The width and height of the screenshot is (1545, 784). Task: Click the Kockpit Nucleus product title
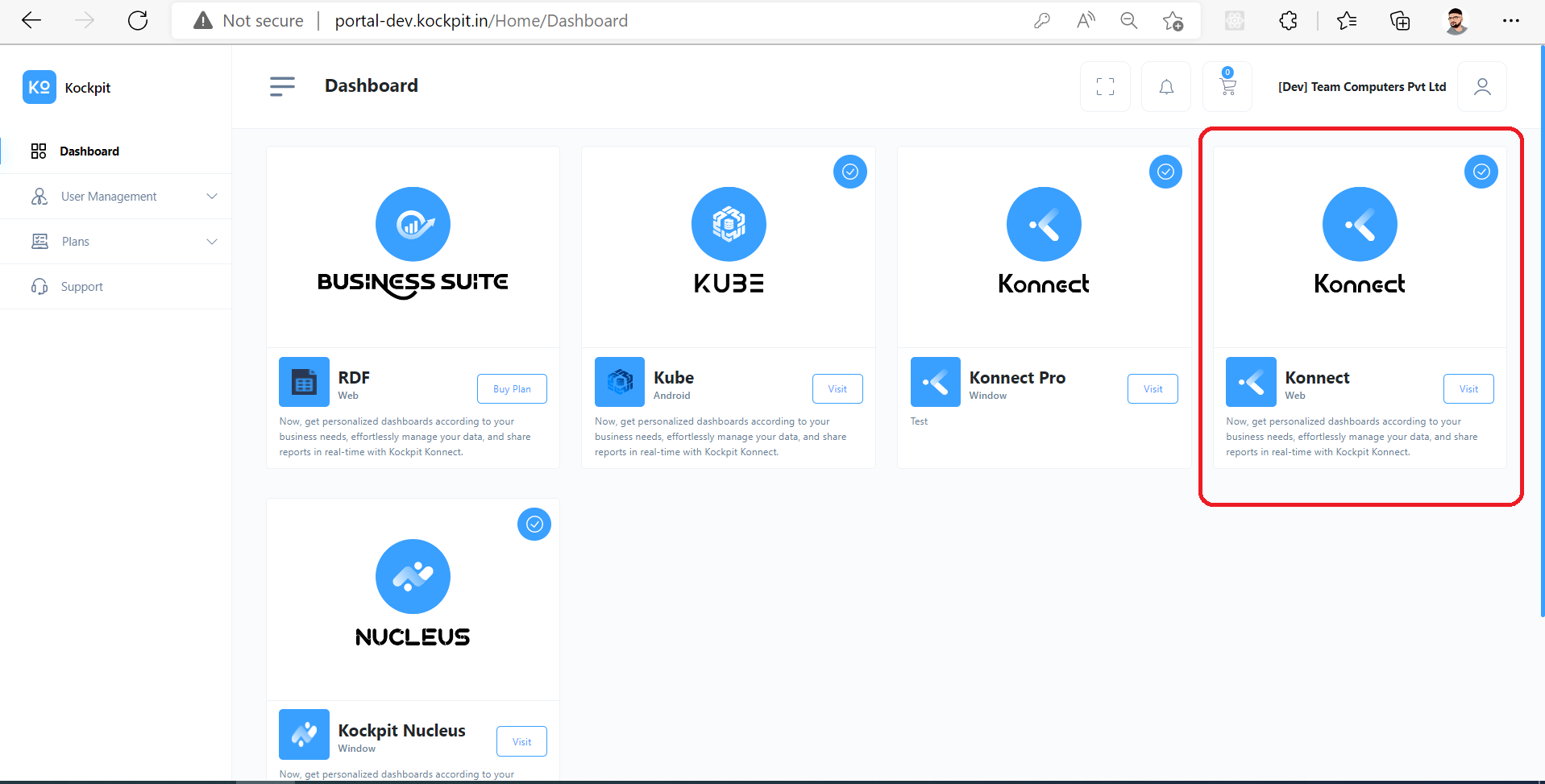[401, 731]
